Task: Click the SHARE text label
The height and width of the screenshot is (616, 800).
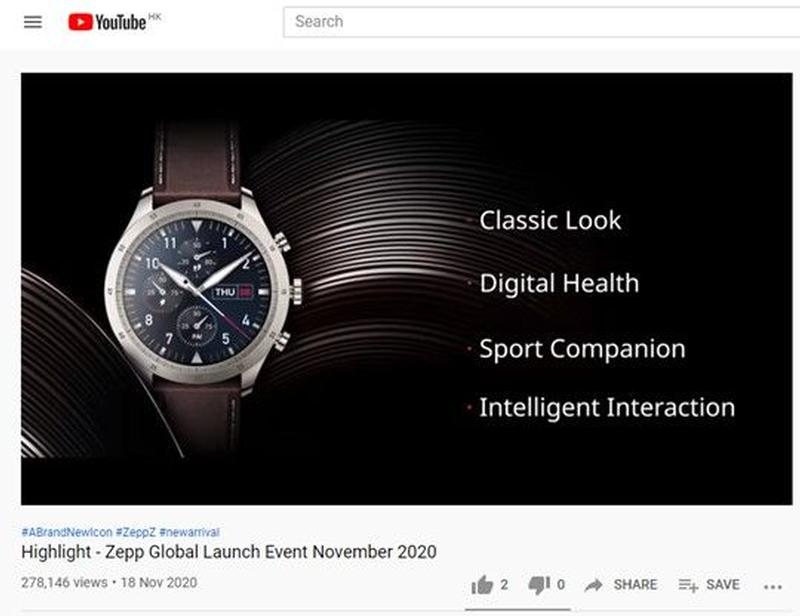Action: point(635,585)
